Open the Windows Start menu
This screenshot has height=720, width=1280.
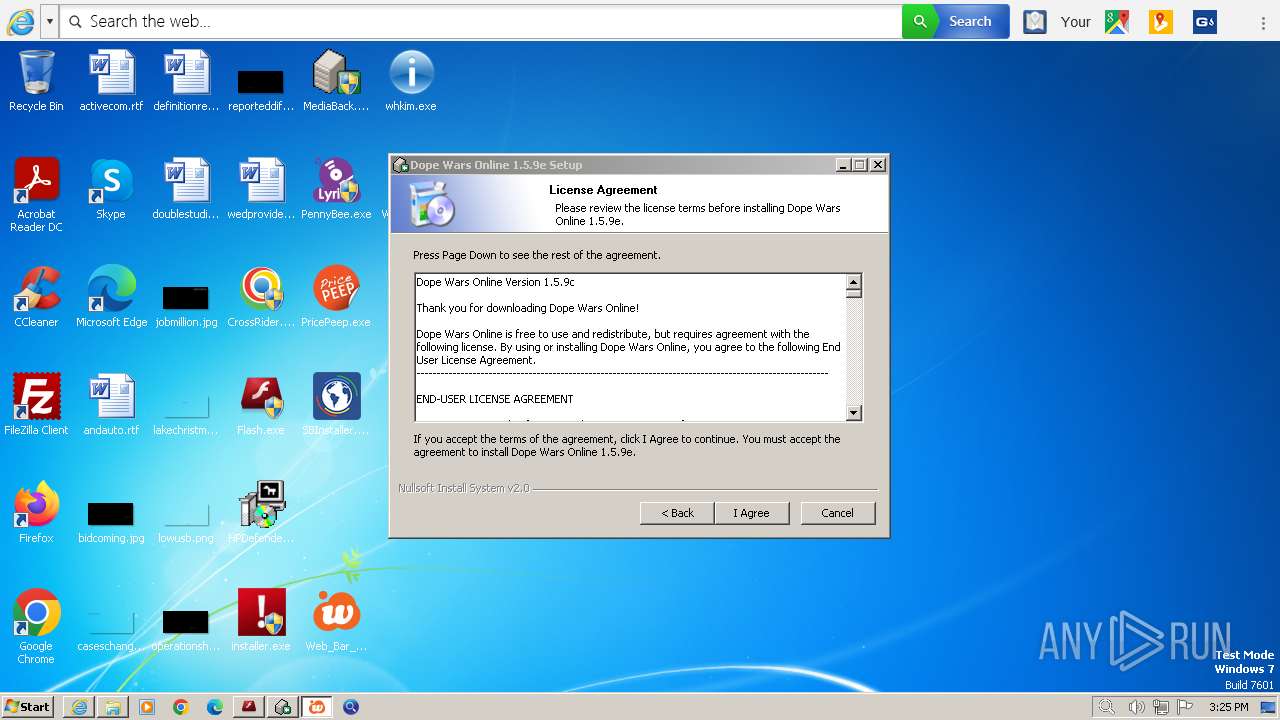[x=27, y=706]
